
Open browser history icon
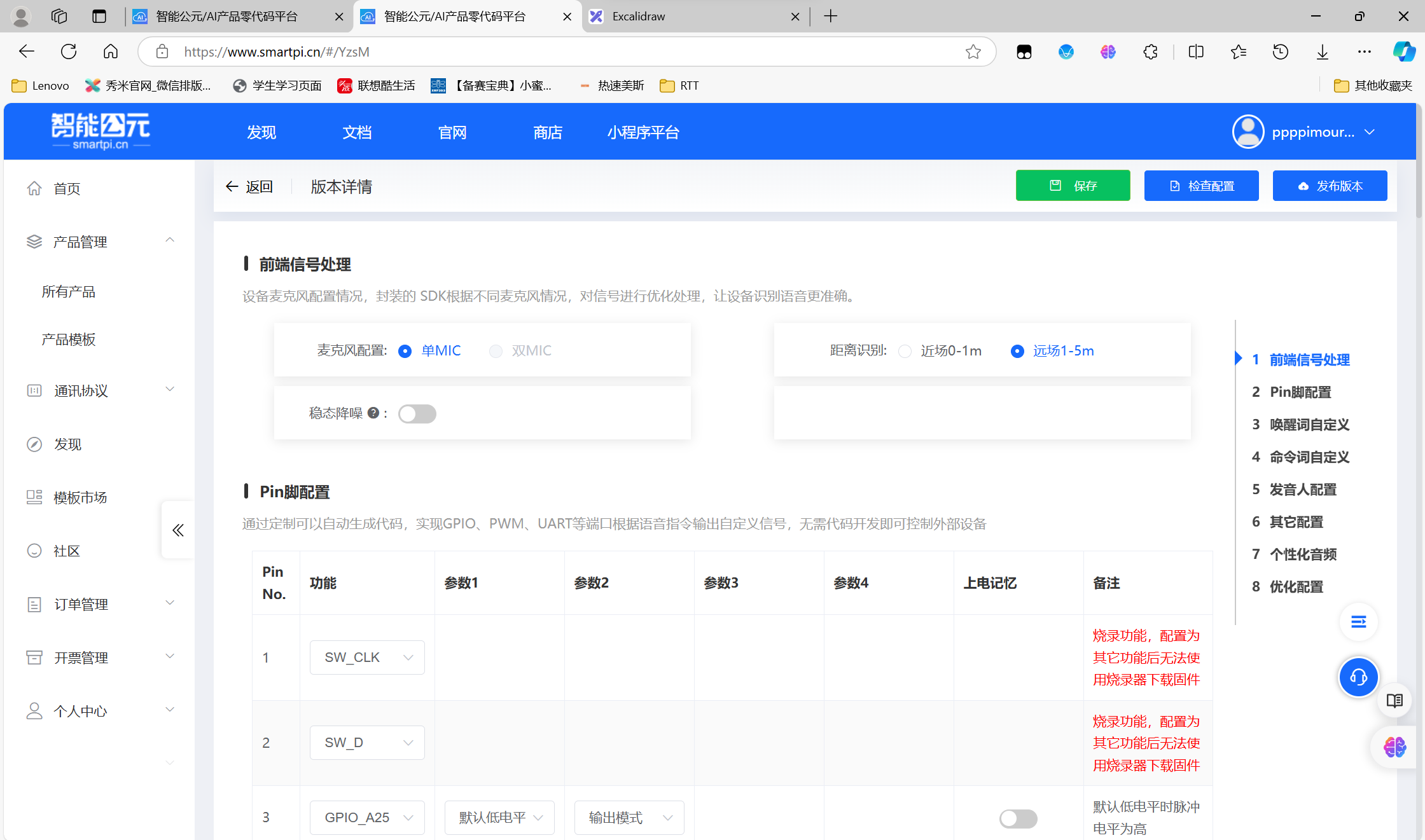click(1281, 52)
